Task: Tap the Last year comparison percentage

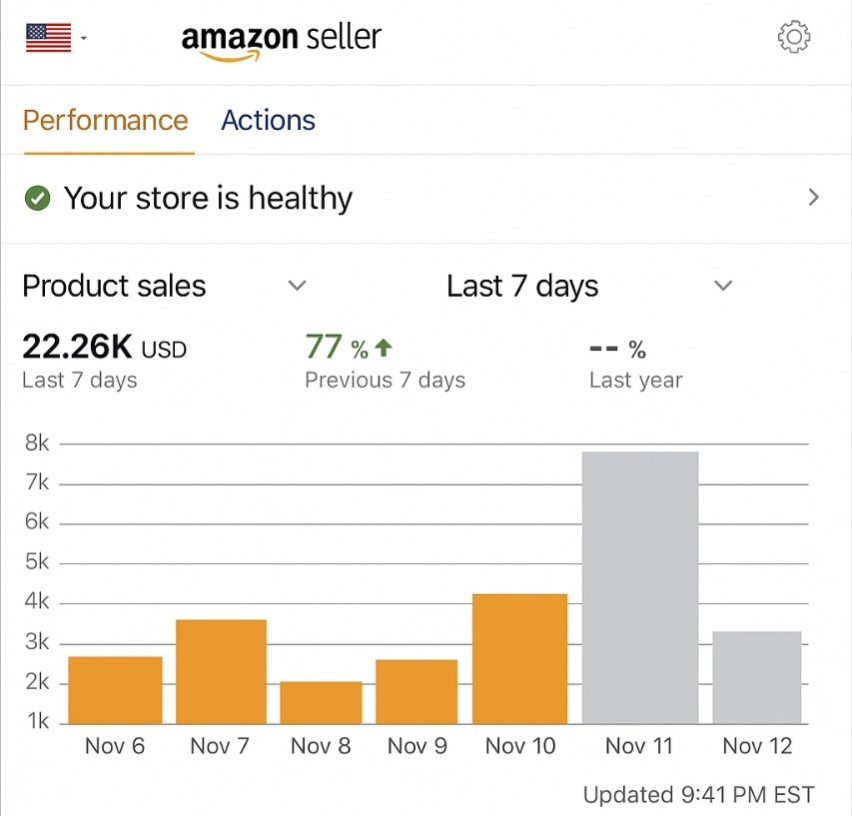Action: tap(617, 349)
